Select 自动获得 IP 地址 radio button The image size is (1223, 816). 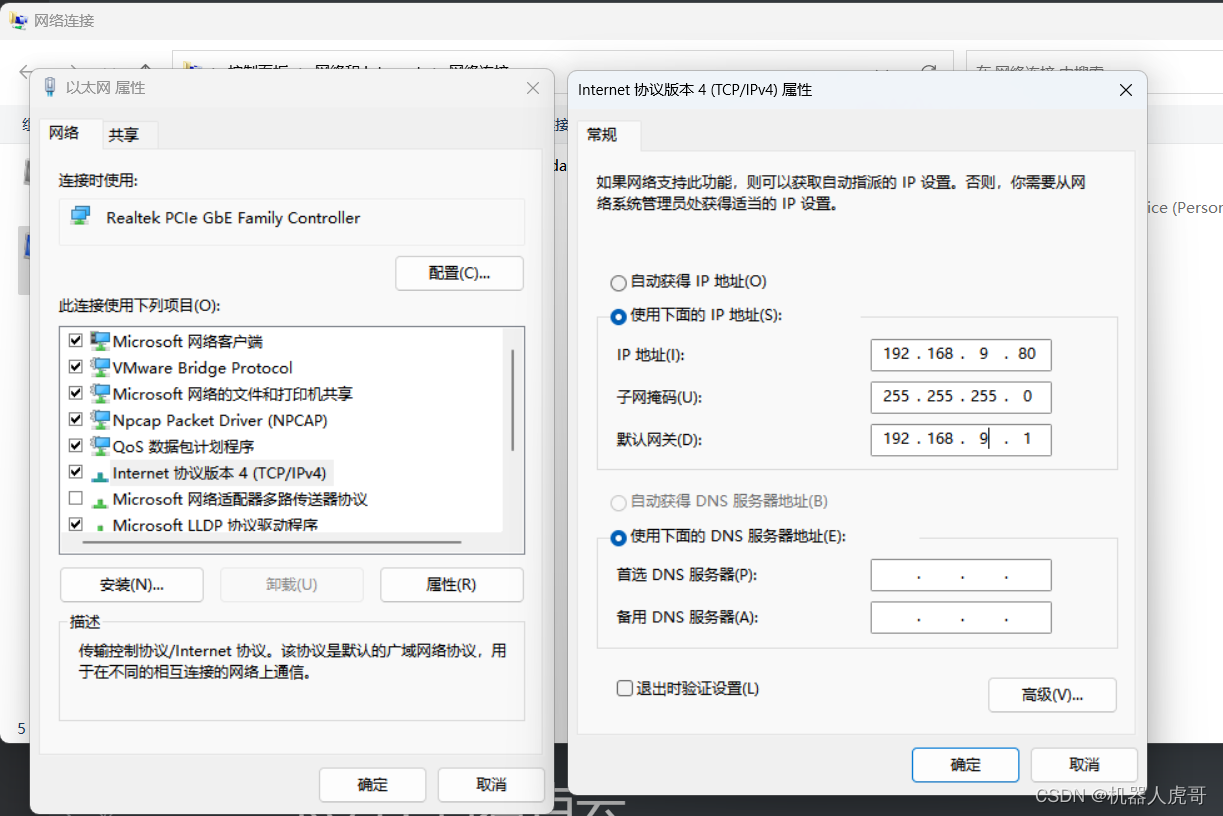click(618, 282)
